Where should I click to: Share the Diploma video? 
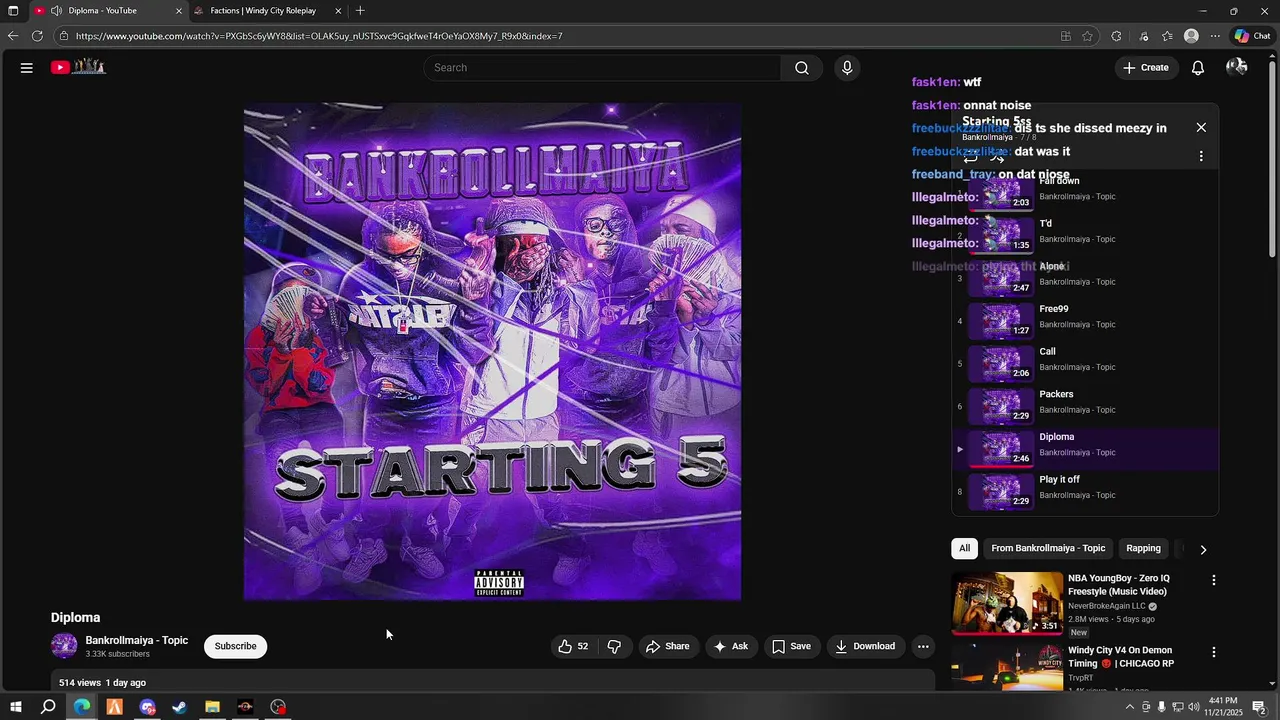(x=667, y=646)
